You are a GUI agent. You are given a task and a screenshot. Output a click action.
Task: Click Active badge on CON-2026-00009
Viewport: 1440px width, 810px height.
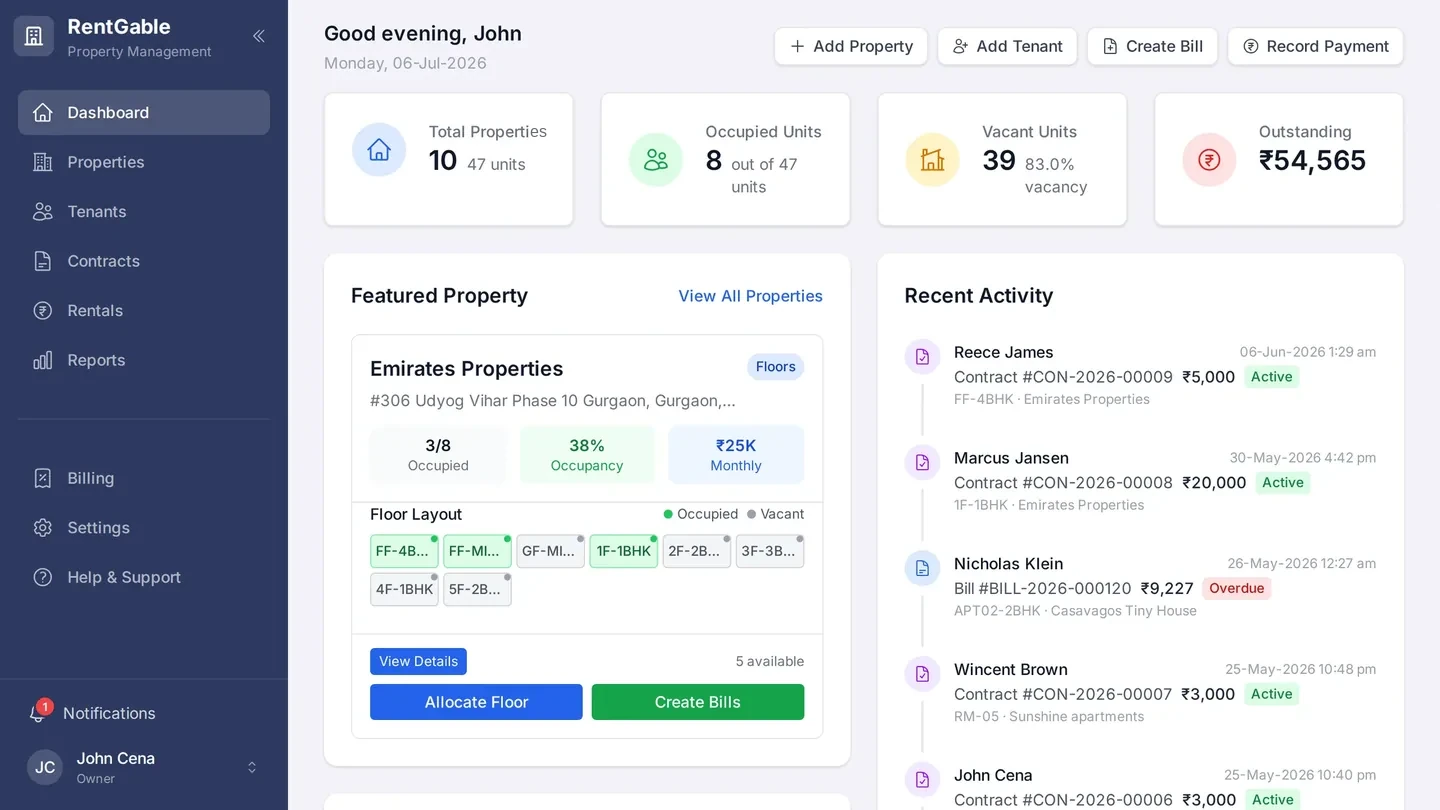coord(1272,377)
